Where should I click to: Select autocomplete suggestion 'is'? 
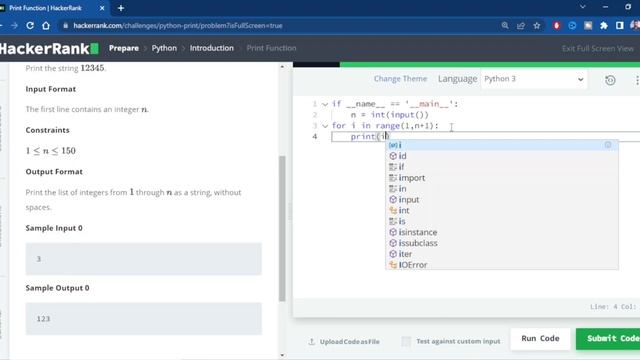point(502,221)
